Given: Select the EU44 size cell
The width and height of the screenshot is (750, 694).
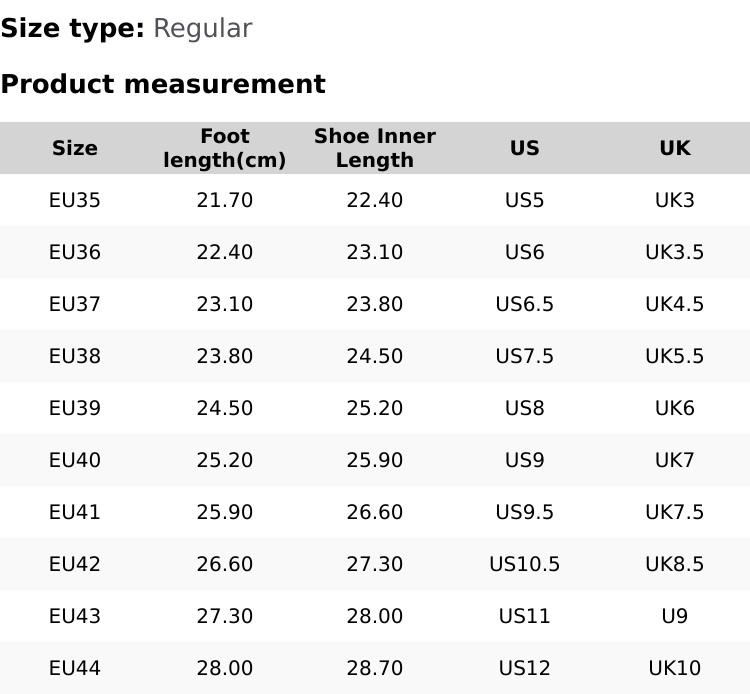Looking at the screenshot, I should (x=75, y=668).
